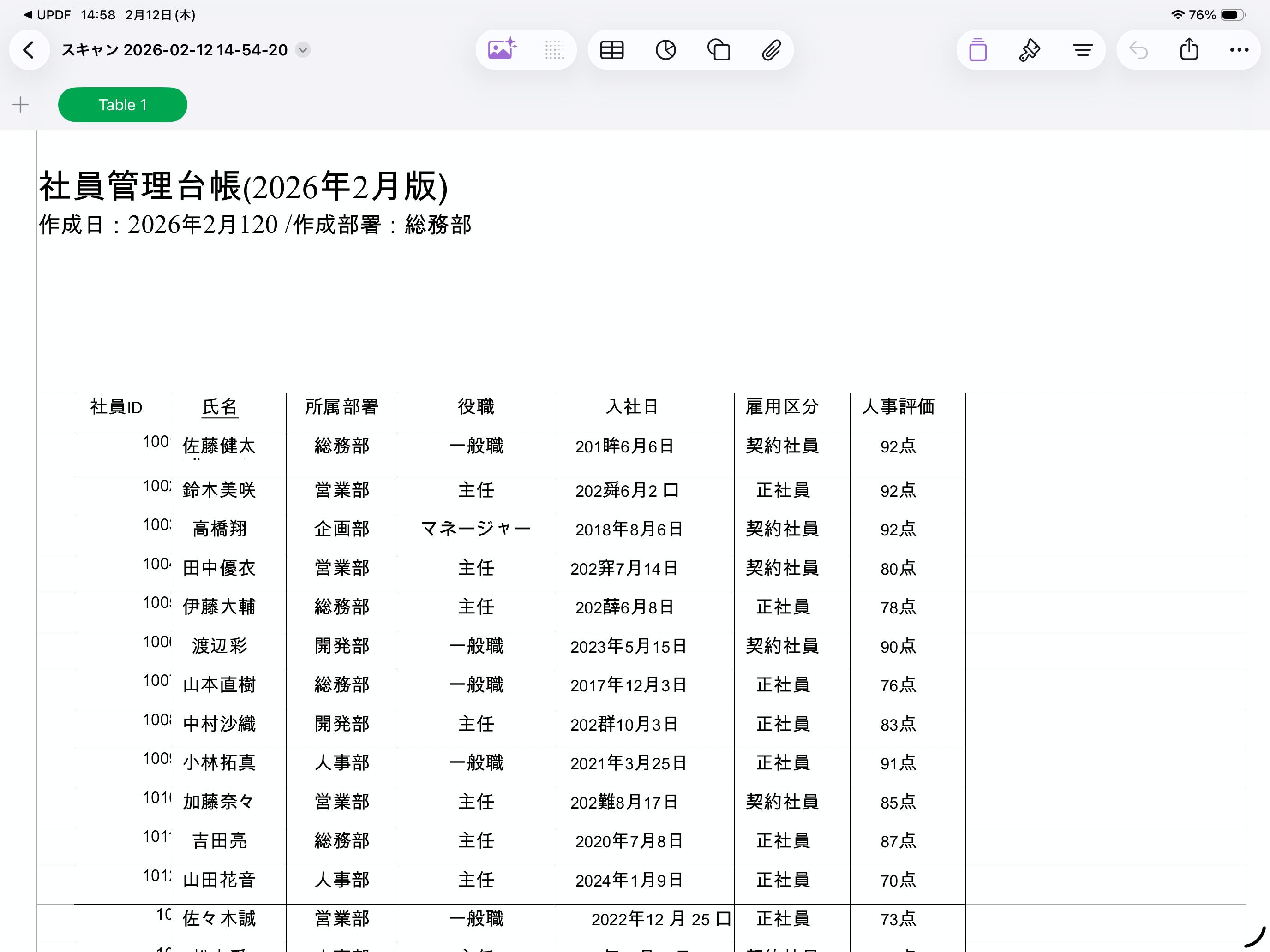Select the format paintbrush icon
The width and height of the screenshot is (1270, 952).
(x=1030, y=50)
